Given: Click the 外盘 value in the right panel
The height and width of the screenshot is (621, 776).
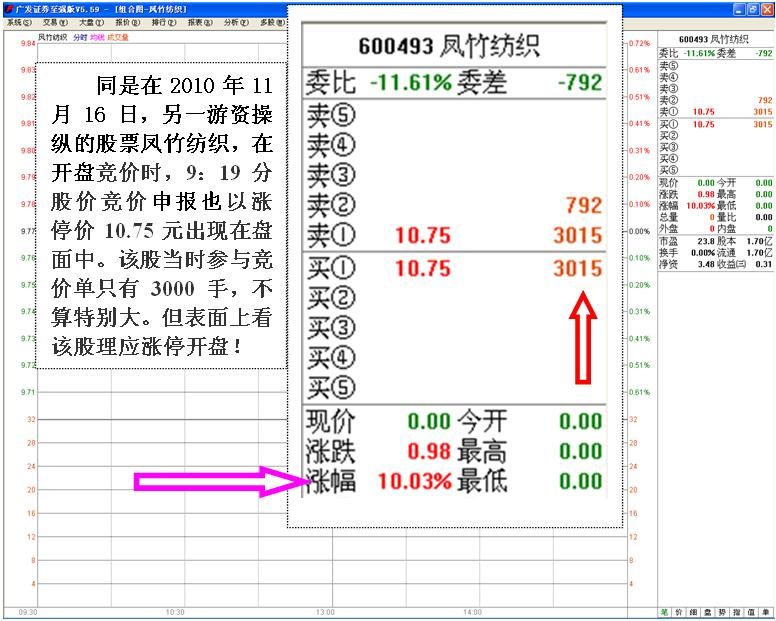Looking at the screenshot, I should [x=712, y=229].
